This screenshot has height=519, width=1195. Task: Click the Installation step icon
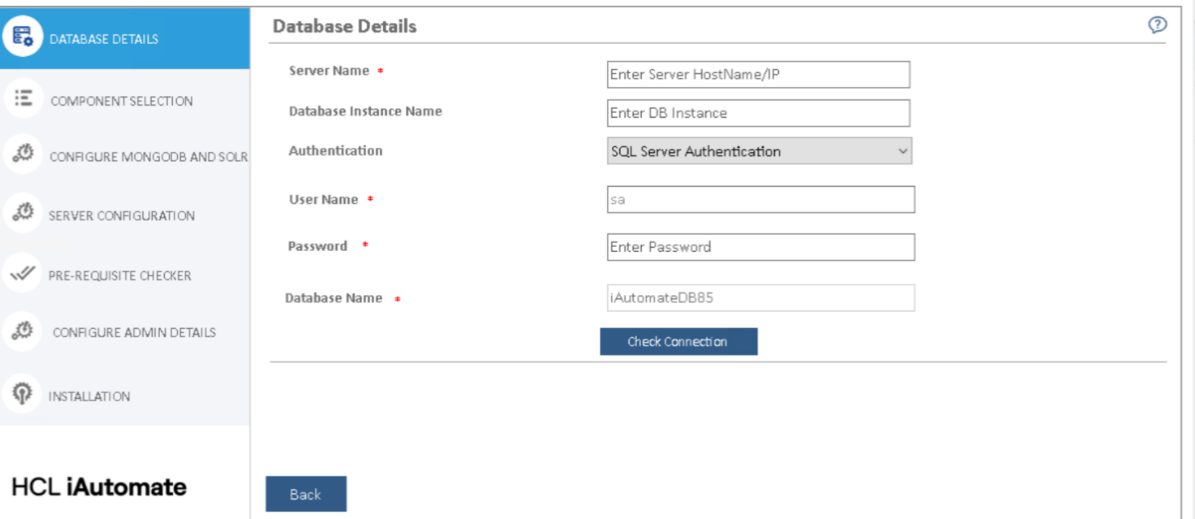[21, 393]
